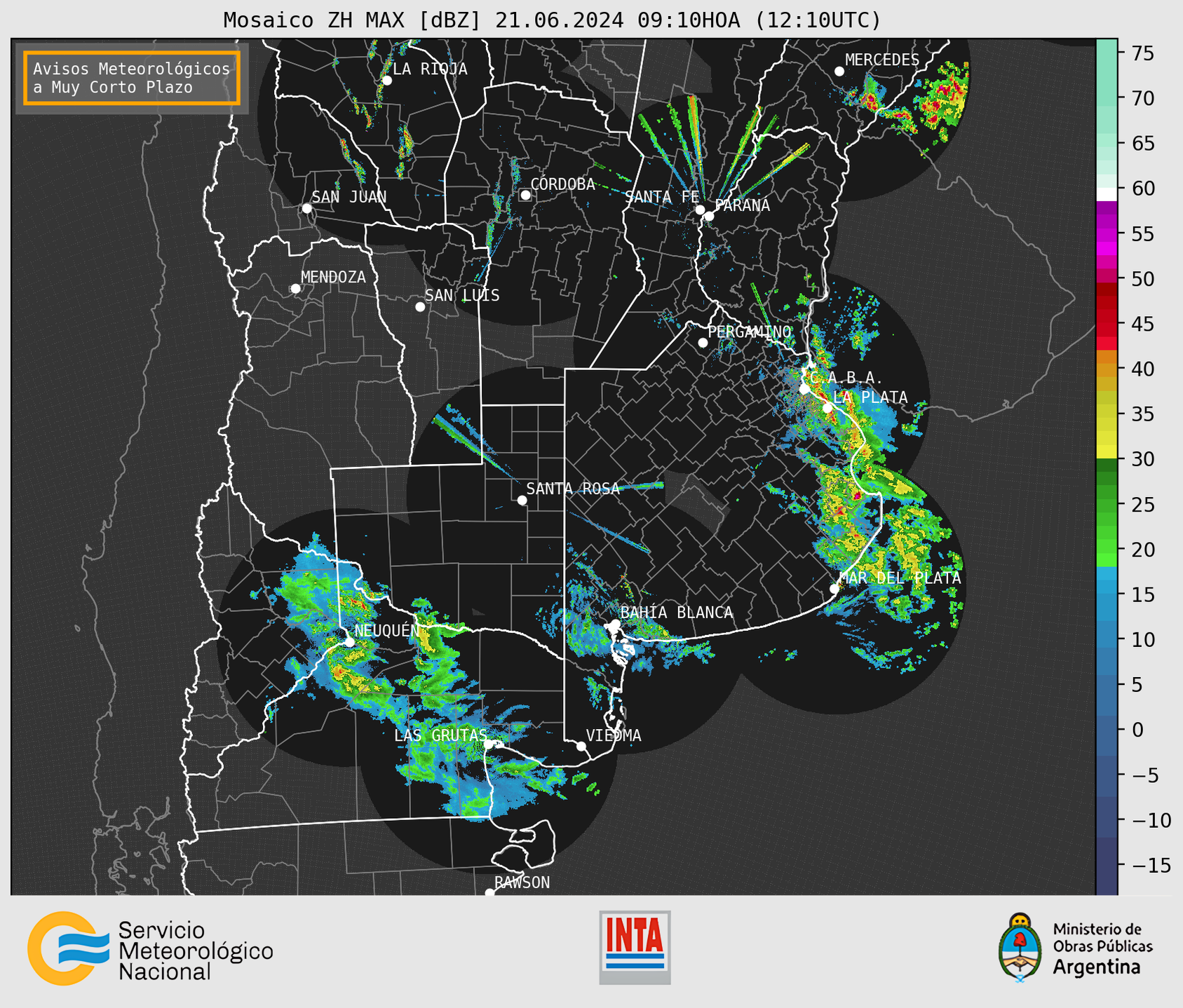Click the Paraná city marker
The image size is (1183, 1008).
[709, 216]
